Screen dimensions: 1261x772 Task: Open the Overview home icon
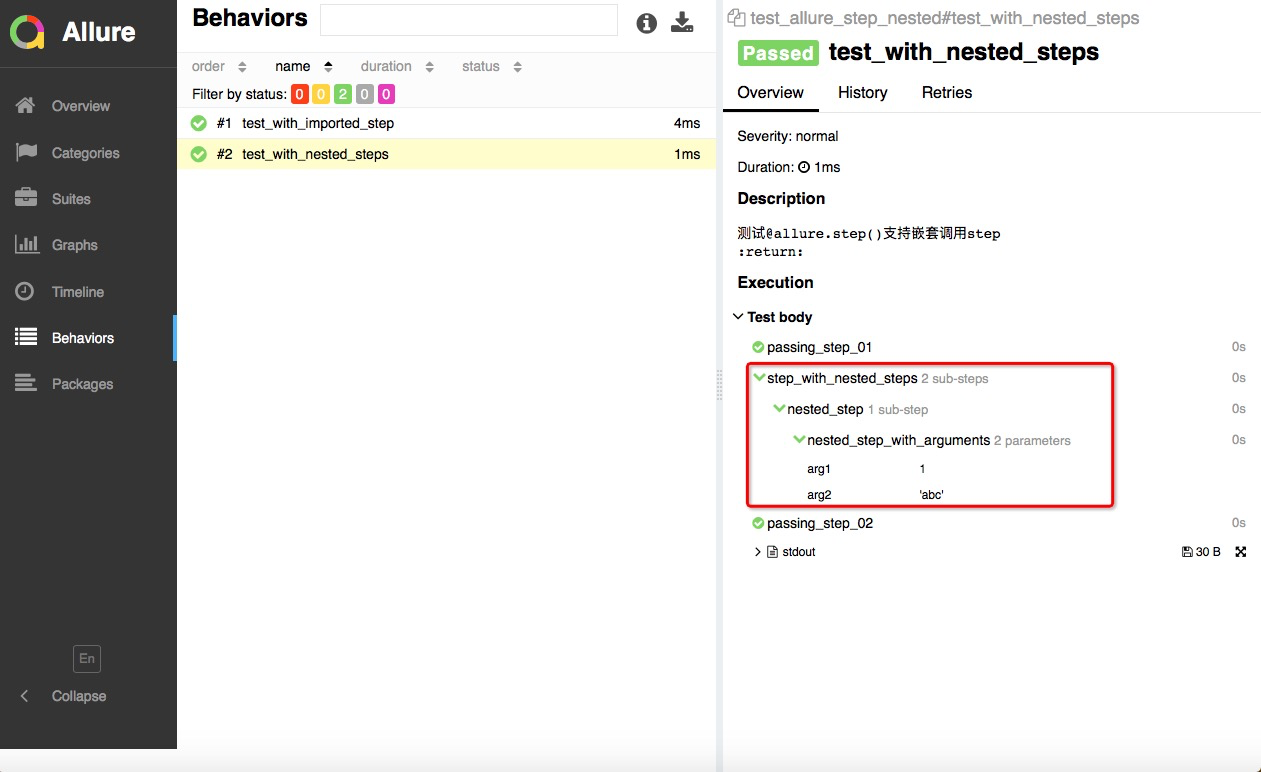point(26,105)
